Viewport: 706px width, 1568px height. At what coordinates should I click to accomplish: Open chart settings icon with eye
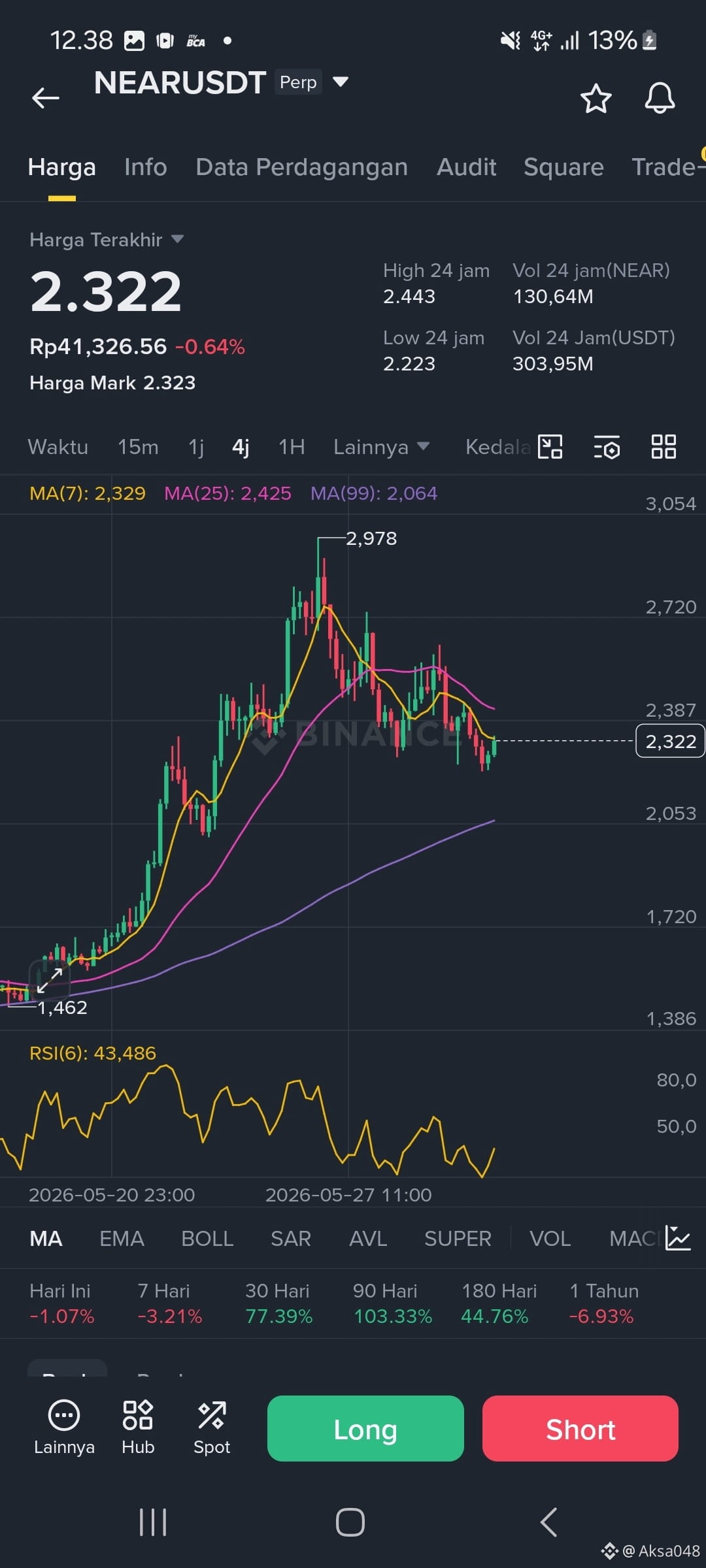click(x=607, y=448)
